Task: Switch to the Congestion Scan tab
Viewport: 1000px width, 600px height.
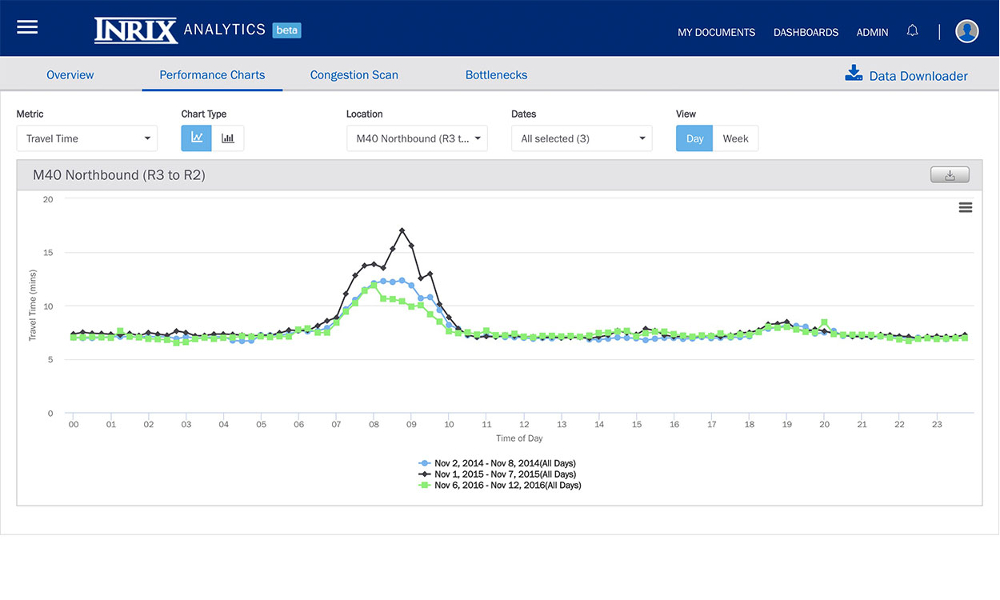Action: click(354, 75)
